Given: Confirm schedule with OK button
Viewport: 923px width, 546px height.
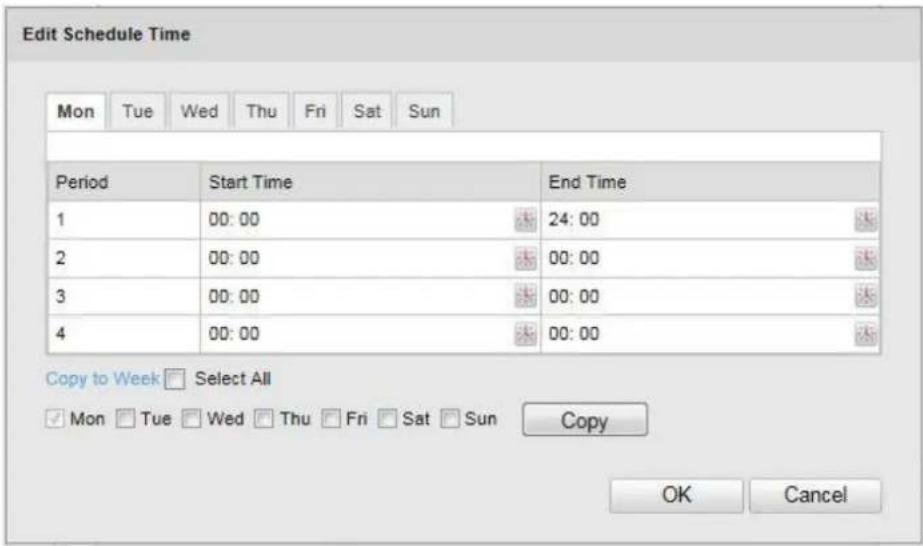Looking at the screenshot, I should [x=676, y=495].
